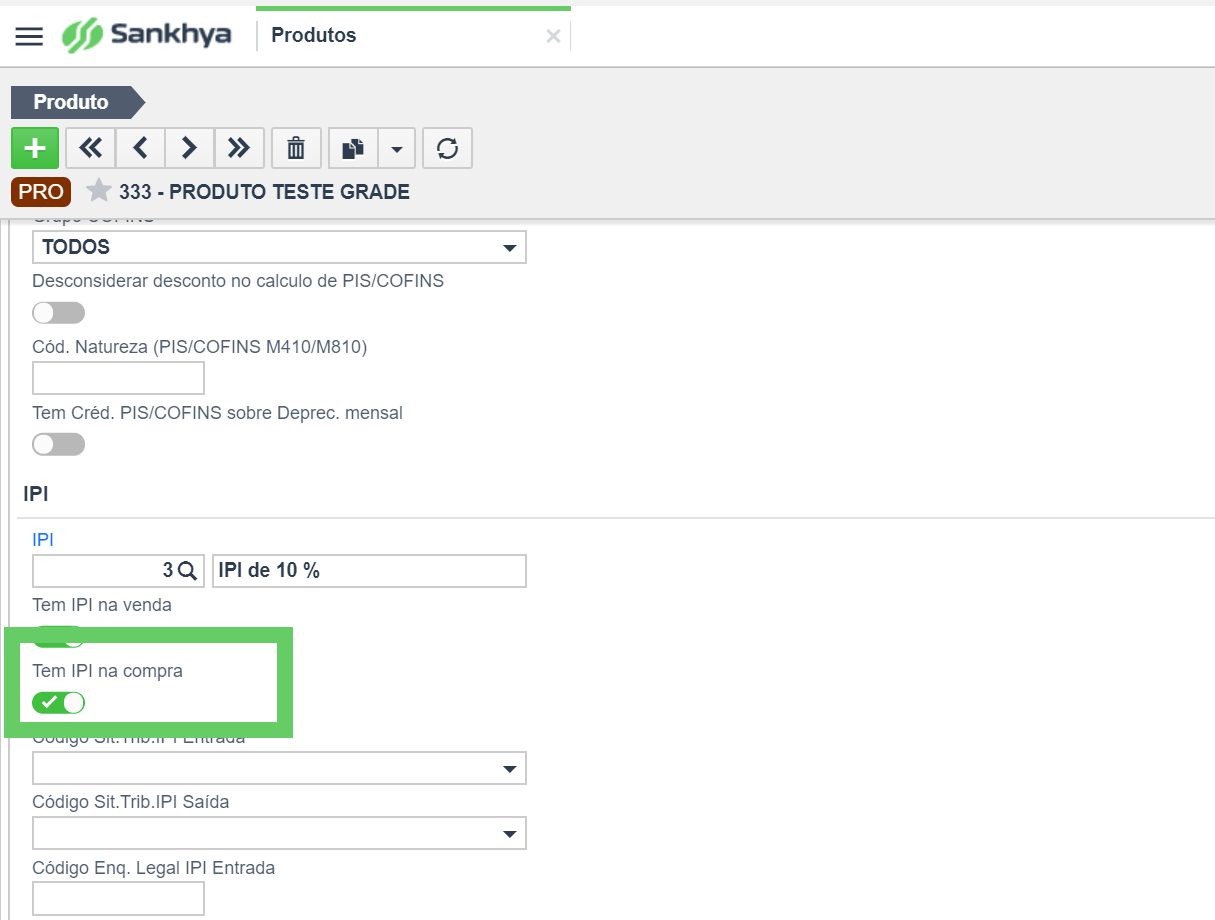
Task: Click the IPI de 10 % description field
Action: [x=369, y=571]
